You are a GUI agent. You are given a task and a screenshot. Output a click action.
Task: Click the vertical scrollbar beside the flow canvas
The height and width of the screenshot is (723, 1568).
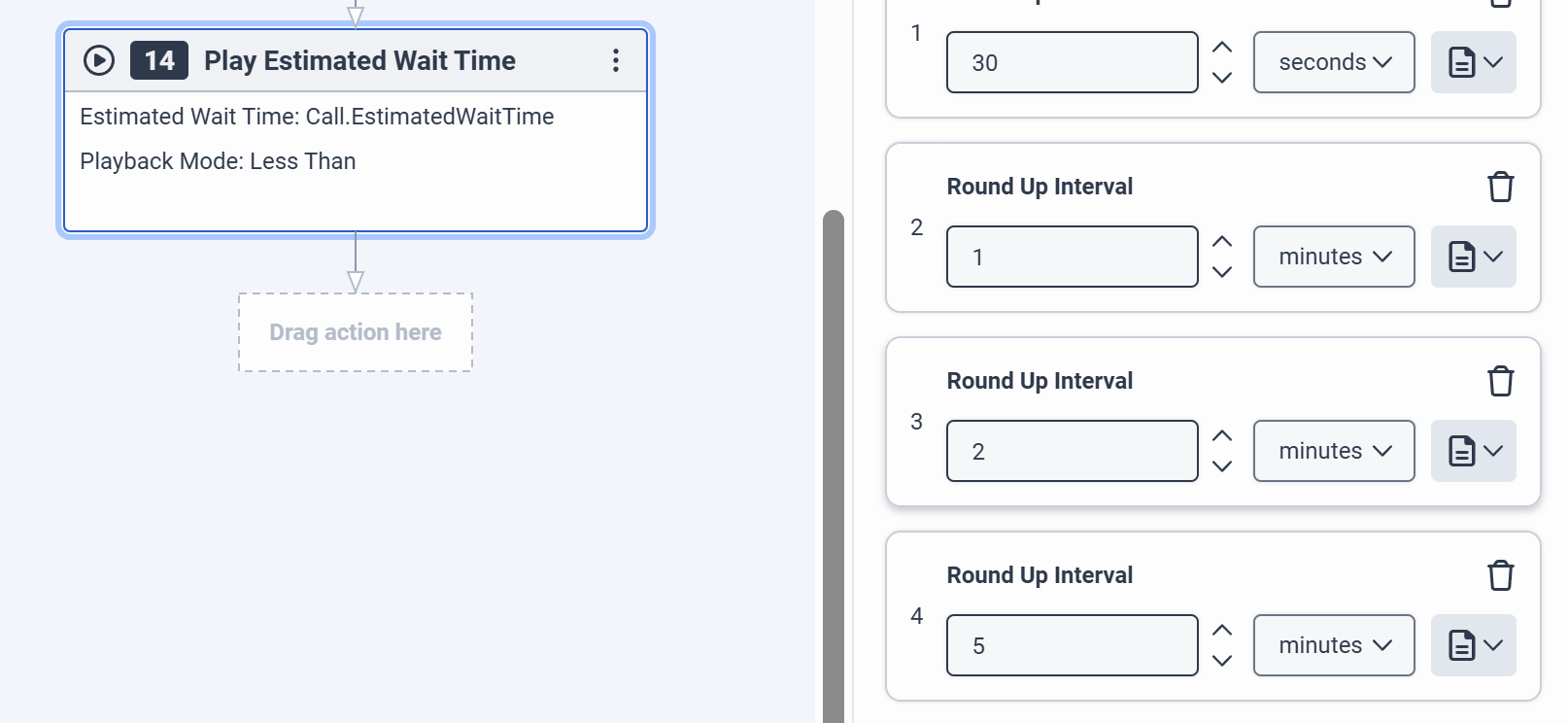[x=833, y=466]
